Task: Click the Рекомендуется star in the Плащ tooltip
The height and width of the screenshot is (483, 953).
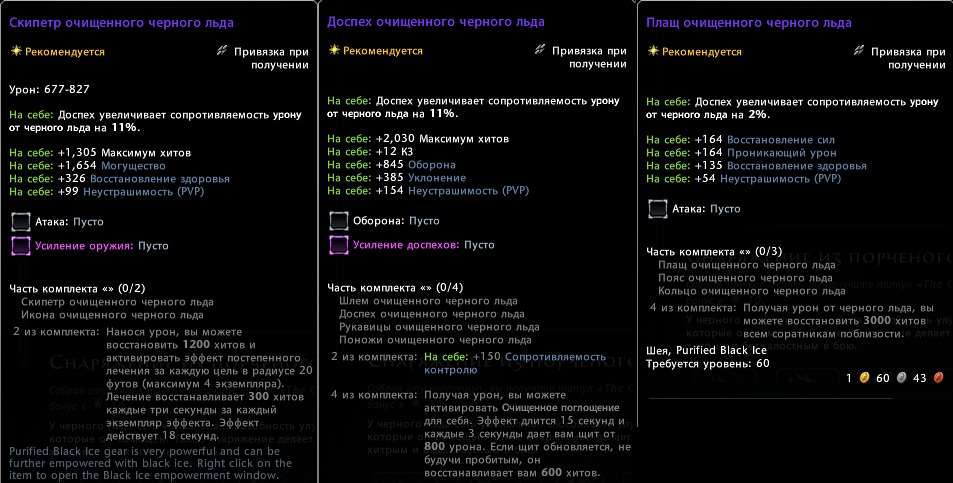Action: pyautogui.click(x=652, y=51)
